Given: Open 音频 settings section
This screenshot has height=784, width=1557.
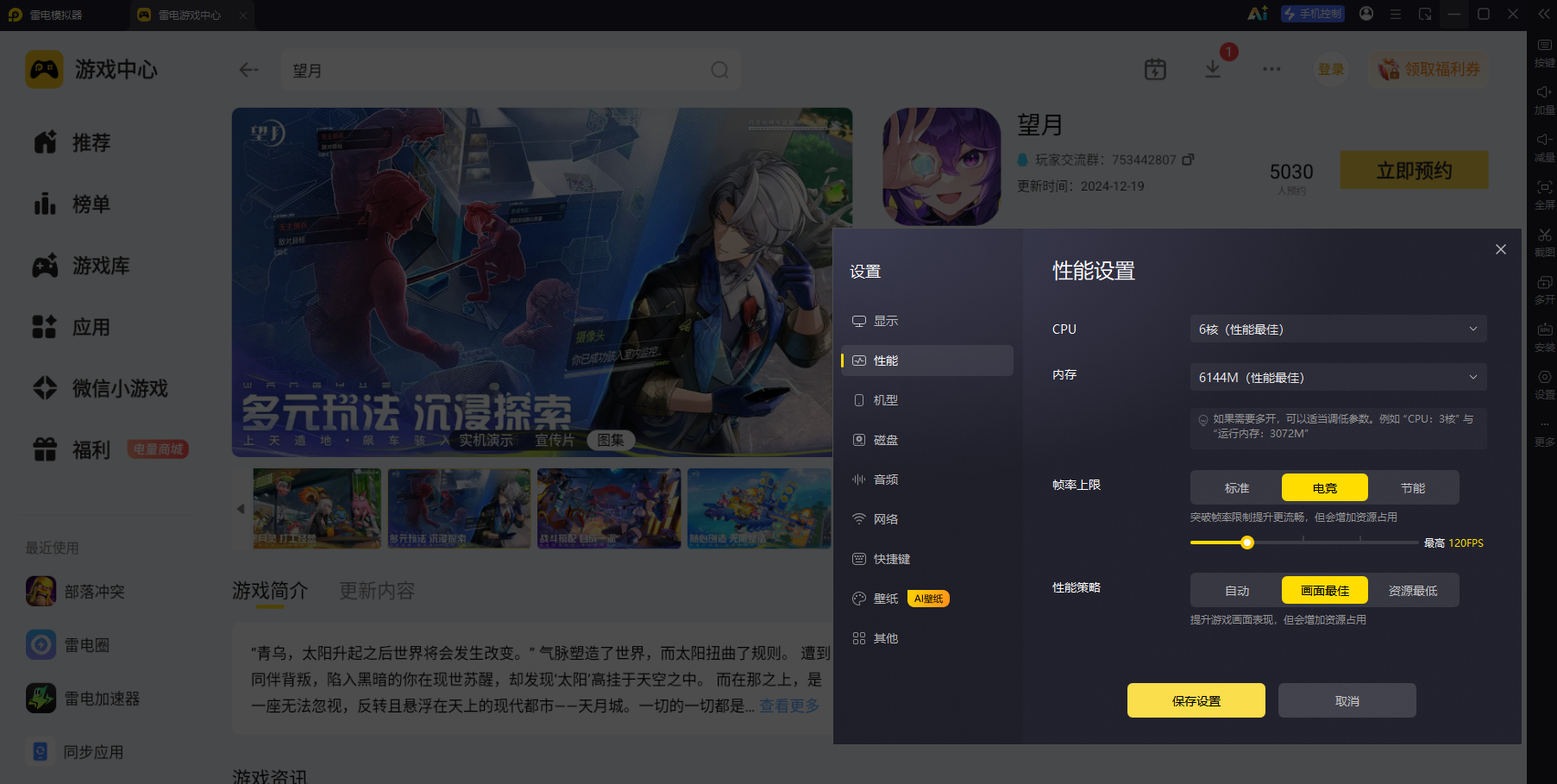Looking at the screenshot, I should [x=926, y=480].
